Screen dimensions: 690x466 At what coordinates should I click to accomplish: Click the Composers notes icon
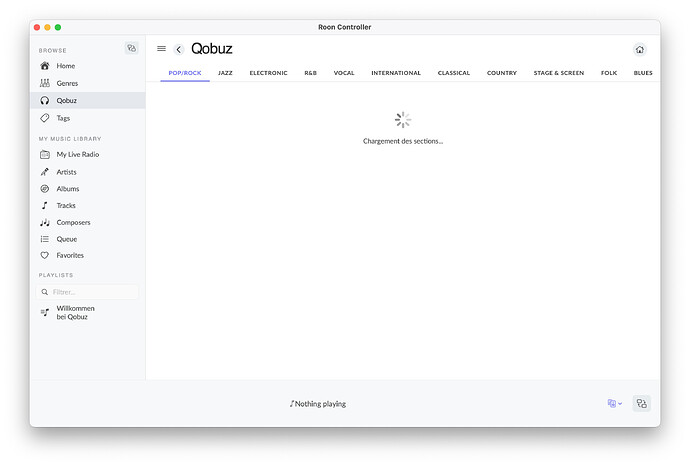coord(45,223)
